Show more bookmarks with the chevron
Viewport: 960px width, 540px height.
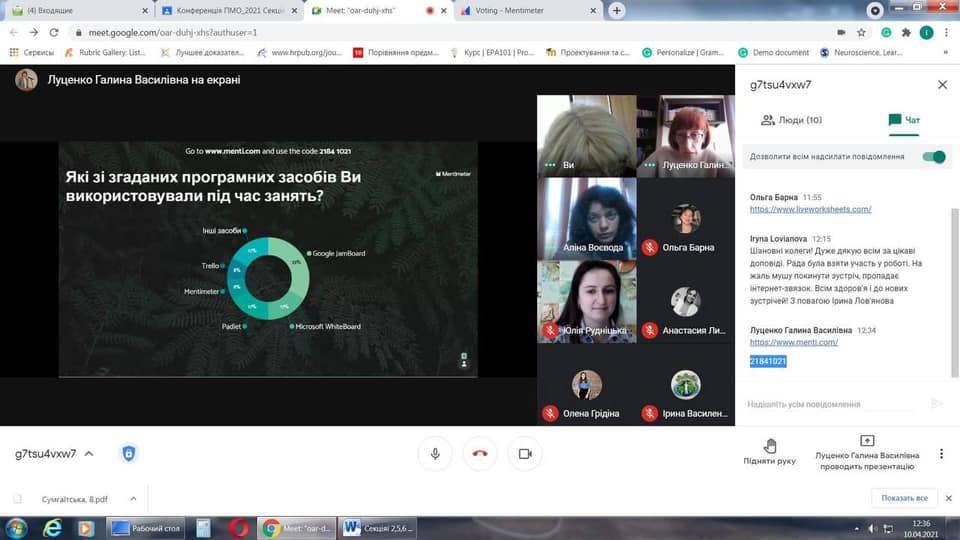click(x=945, y=53)
